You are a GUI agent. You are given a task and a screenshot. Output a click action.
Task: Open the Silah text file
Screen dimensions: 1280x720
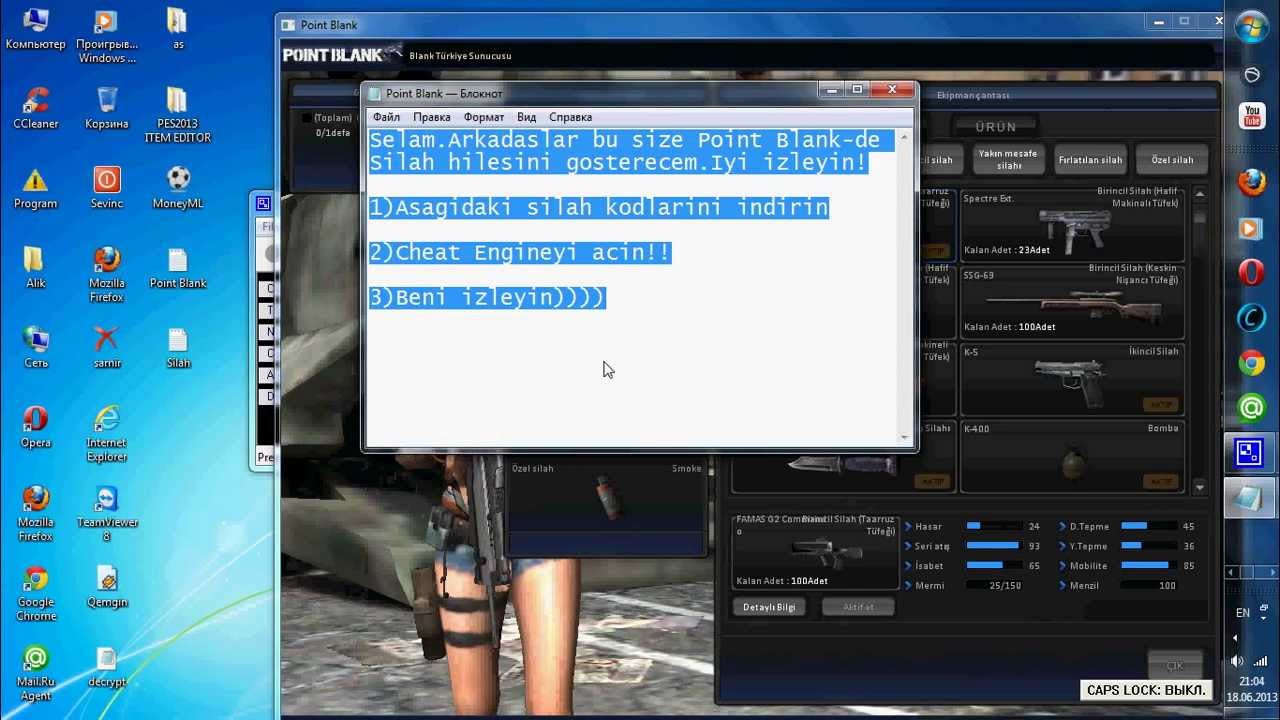click(x=178, y=349)
